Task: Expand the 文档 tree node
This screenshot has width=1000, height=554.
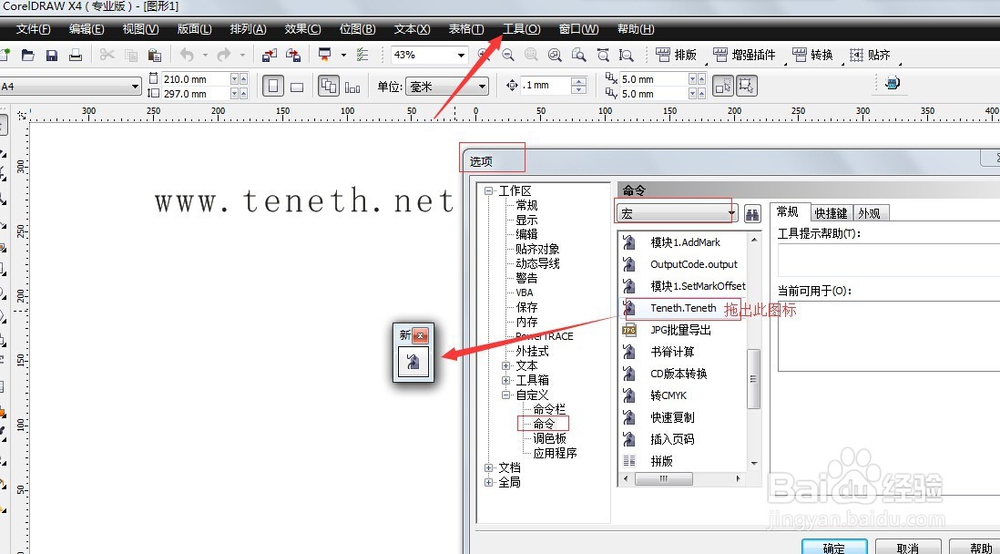Action: pos(489,468)
